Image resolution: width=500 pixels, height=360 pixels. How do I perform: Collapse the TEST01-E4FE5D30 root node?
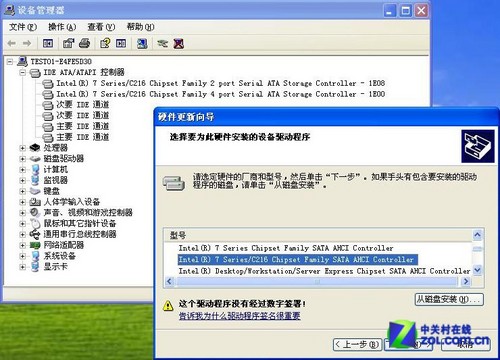click(x=10, y=61)
